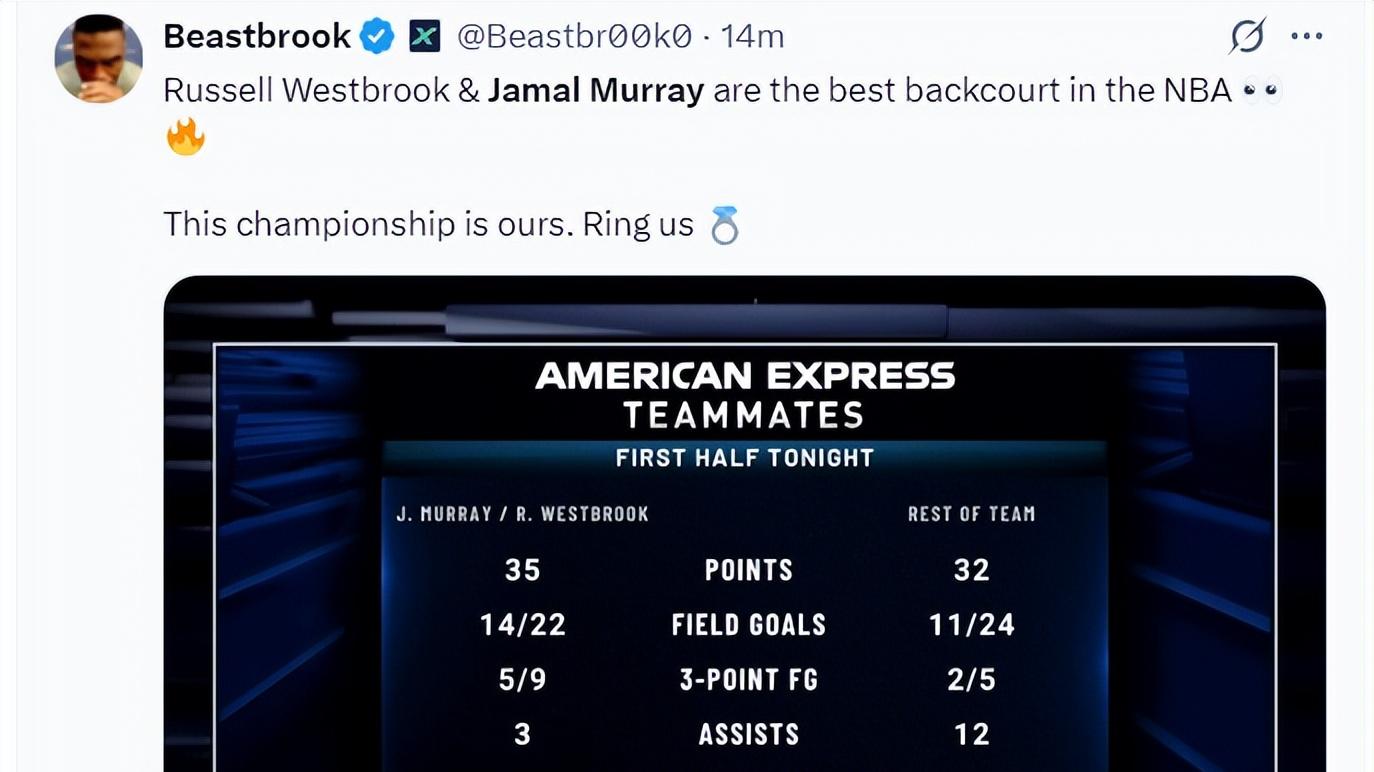Click the Grok slashed-circle icon
The image size is (1374, 772).
click(x=1247, y=37)
